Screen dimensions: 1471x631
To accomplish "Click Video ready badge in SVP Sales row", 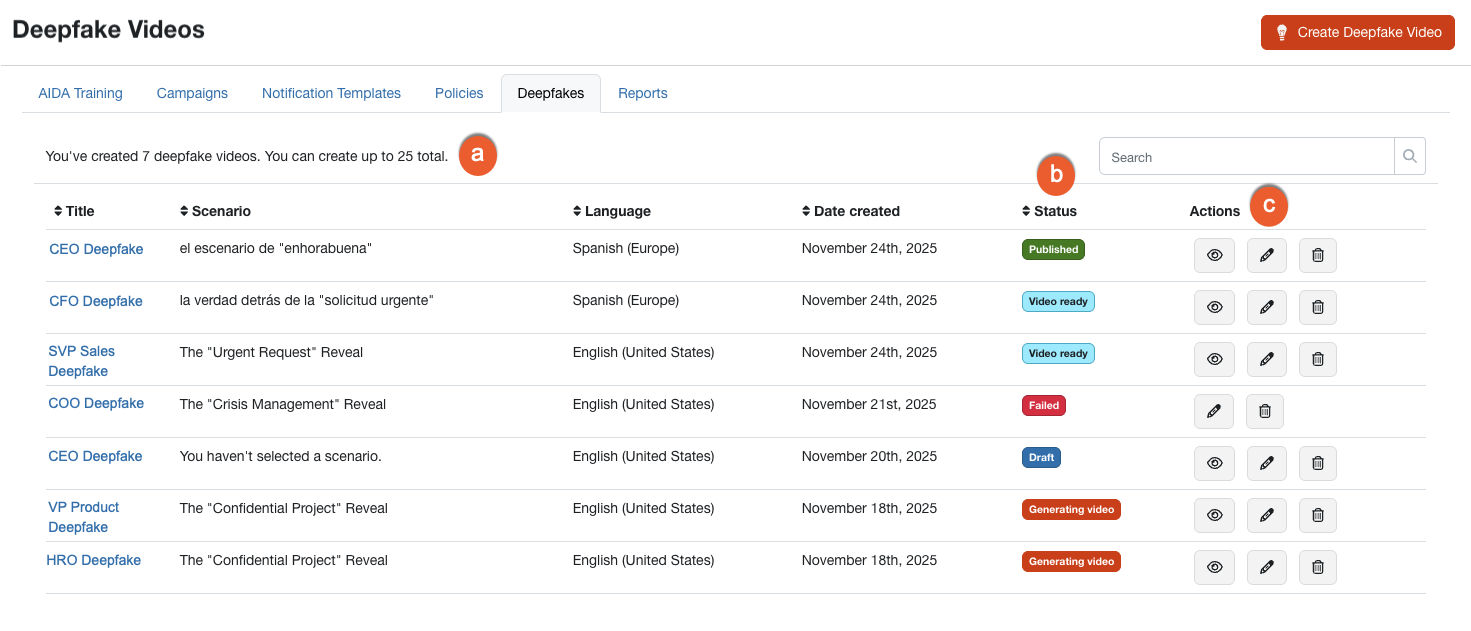I will [x=1058, y=353].
